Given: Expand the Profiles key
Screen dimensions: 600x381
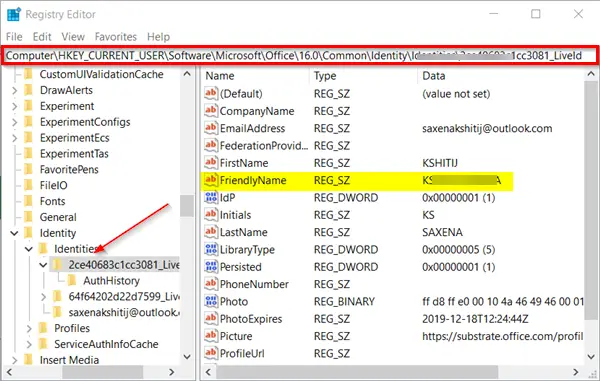Looking at the screenshot, I should pos(29,329).
